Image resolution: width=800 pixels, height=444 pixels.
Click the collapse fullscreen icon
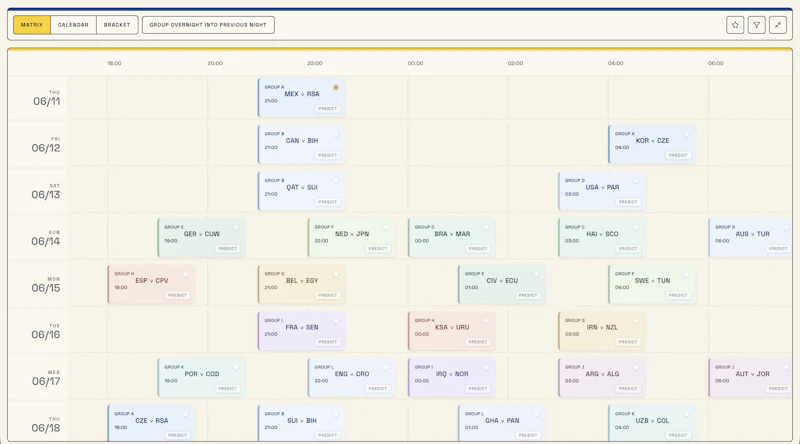[x=778, y=25]
